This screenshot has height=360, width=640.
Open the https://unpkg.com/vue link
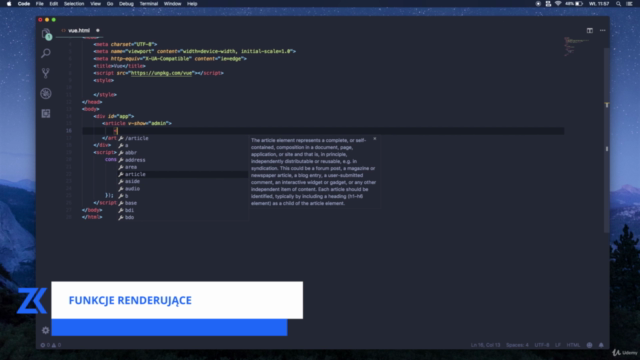[x=161, y=73]
